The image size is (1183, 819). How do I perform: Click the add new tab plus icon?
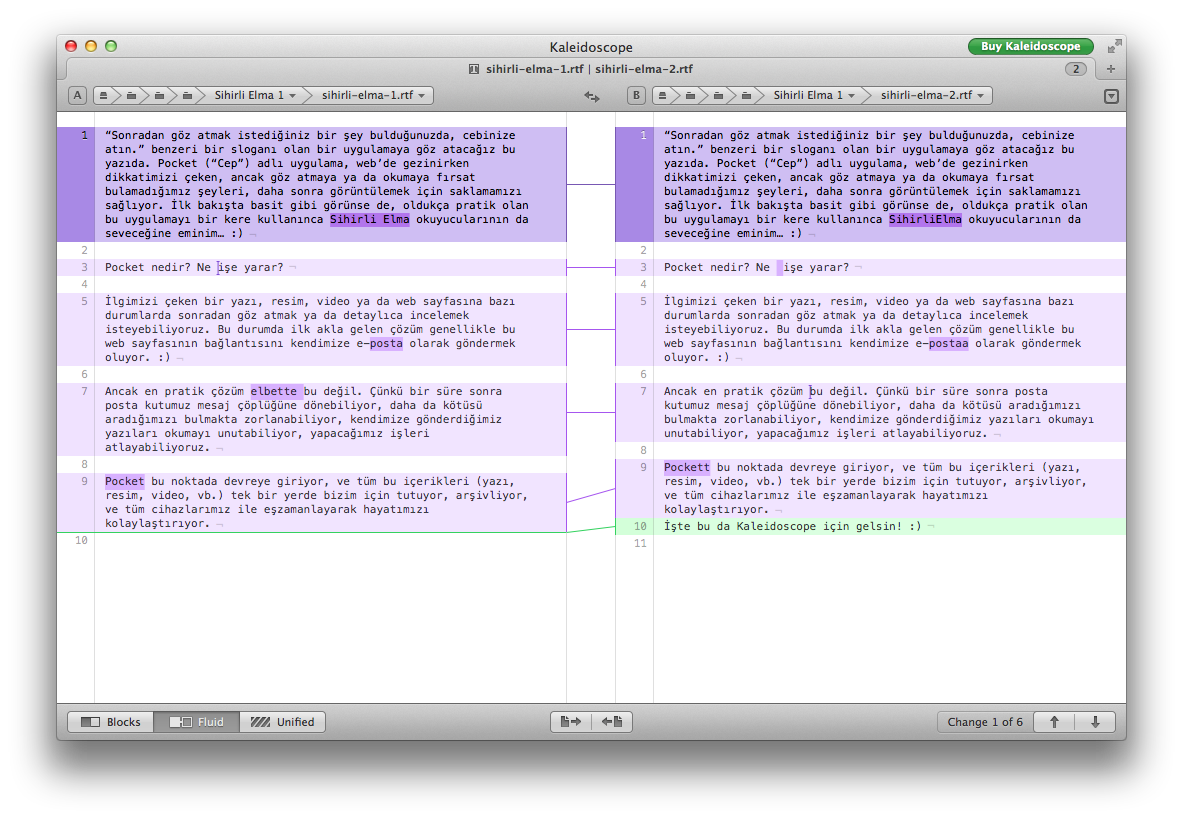[x=1110, y=69]
